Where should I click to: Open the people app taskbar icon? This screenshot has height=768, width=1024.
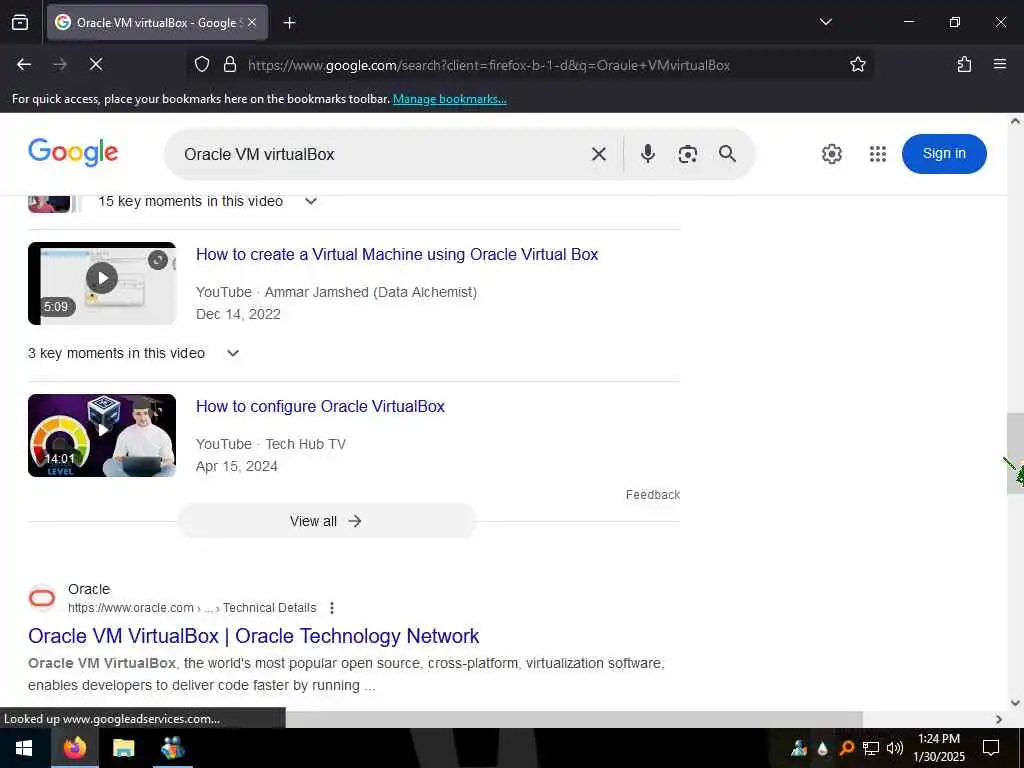point(172,748)
